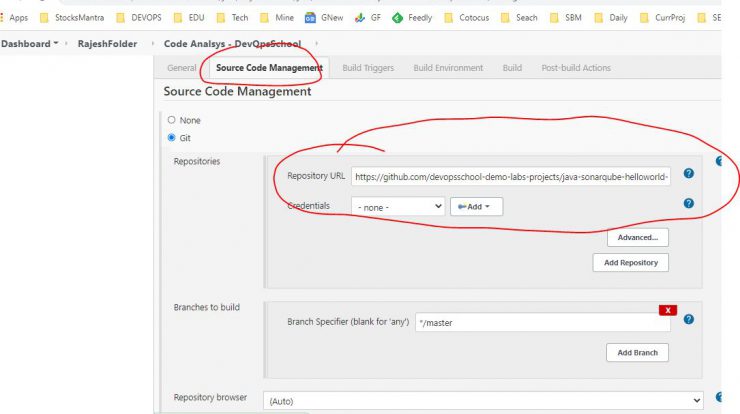The image size is (740, 414).
Task: Click the Repository browser label
Action: pos(210,397)
